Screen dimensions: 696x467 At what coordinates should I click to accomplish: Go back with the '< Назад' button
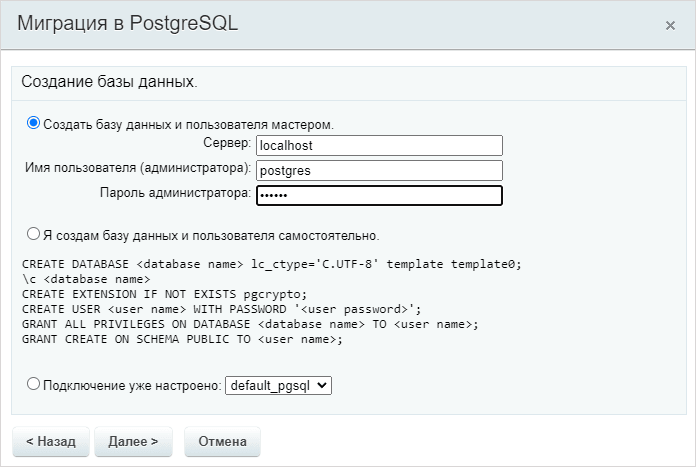pos(51,442)
